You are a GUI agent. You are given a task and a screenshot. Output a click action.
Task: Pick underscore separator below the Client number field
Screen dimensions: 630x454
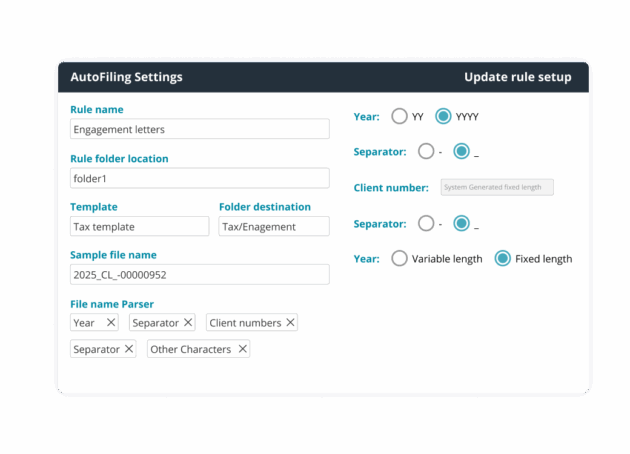[x=461, y=223]
